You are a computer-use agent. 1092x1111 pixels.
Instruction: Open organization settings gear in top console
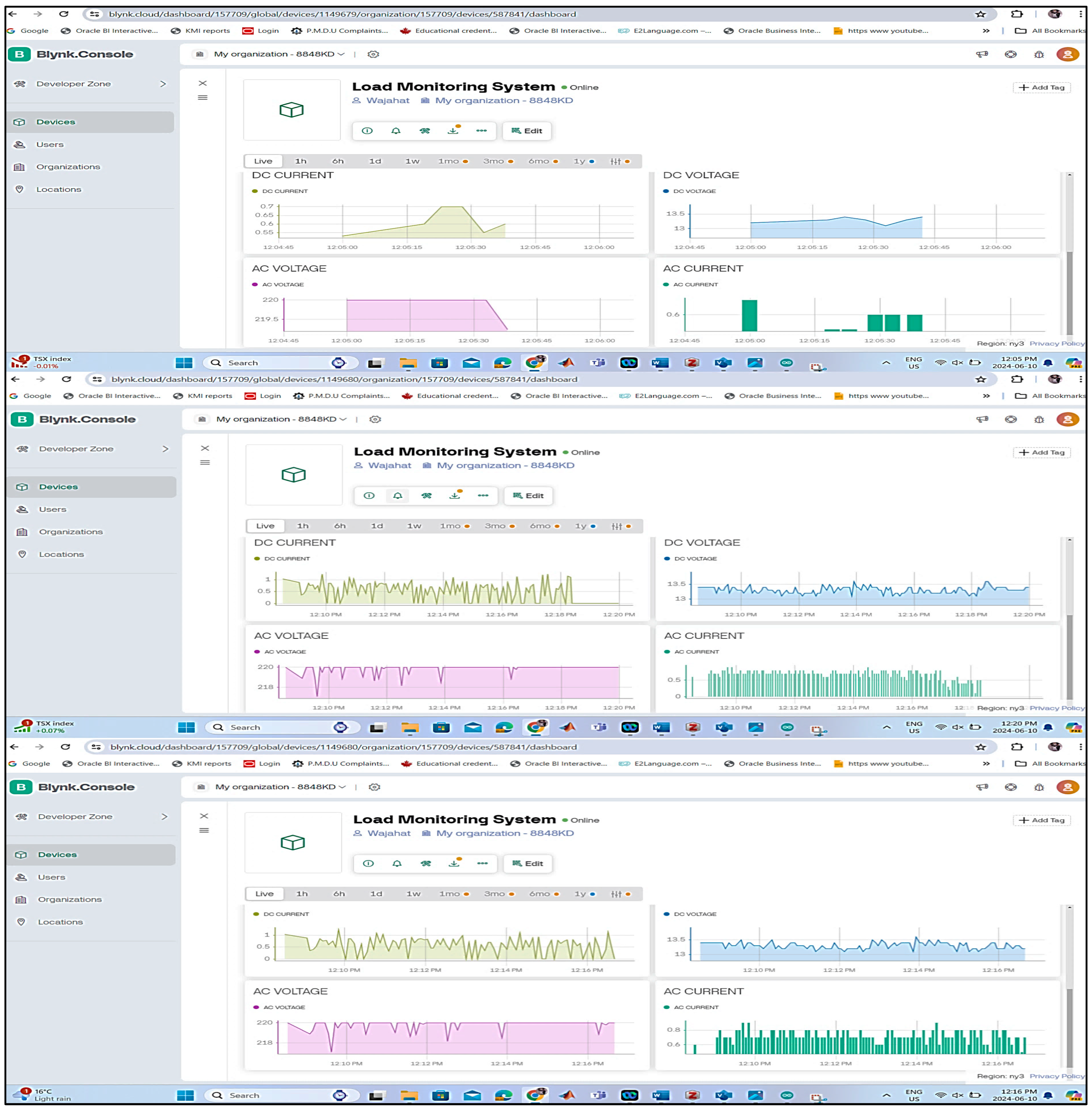click(373, 54)
